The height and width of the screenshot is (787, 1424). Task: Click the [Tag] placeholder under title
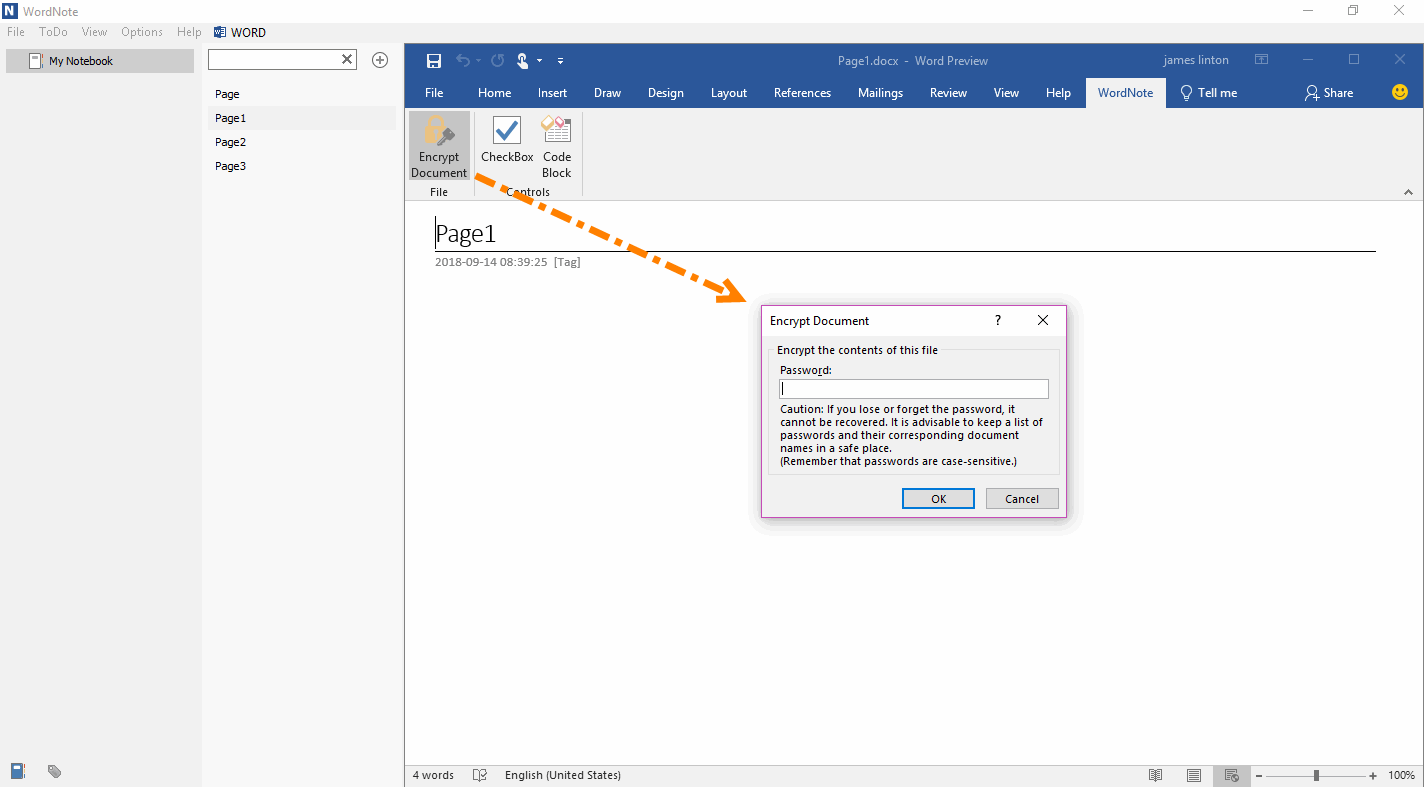pyautogui.click(x=567, y=262)
